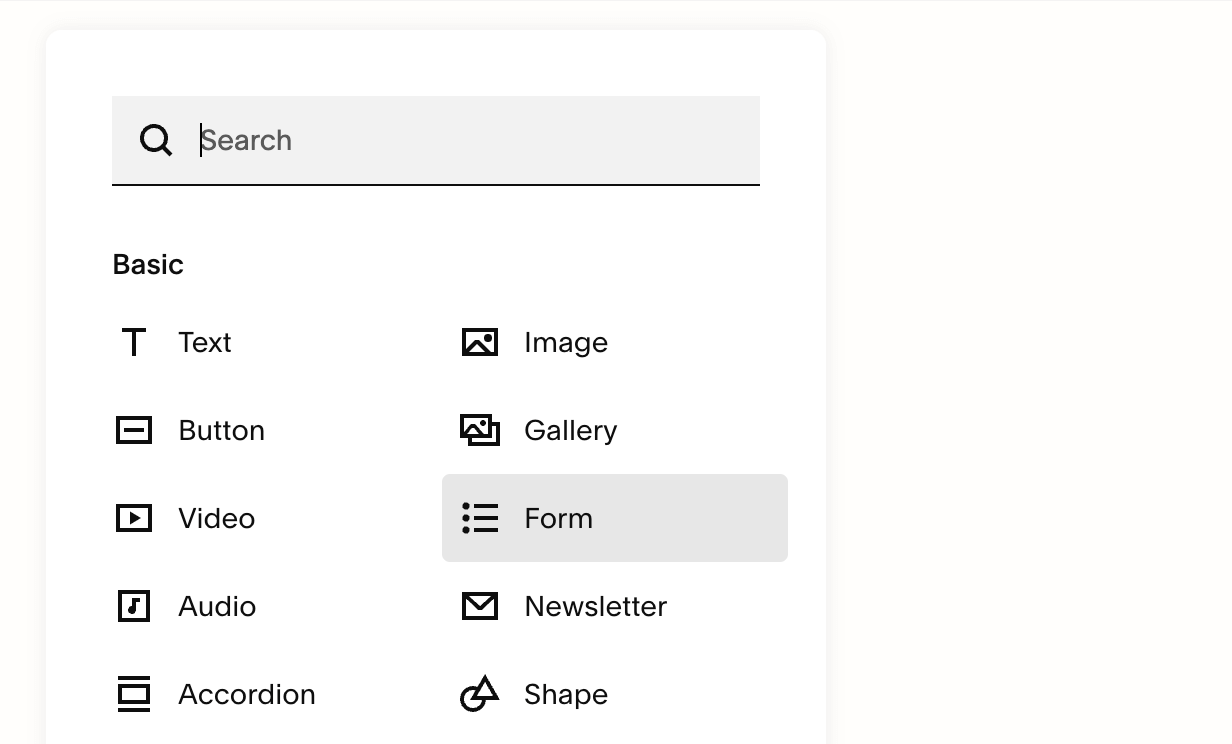Click the magnifying glass search icon

coord(156,140)
